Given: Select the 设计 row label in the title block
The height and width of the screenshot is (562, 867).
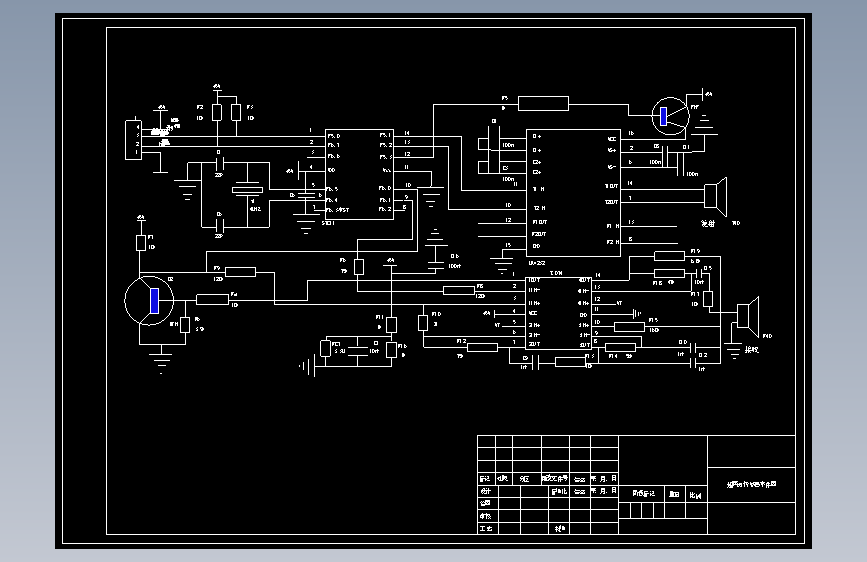Looking at the screenshot, I should point(486,491).
